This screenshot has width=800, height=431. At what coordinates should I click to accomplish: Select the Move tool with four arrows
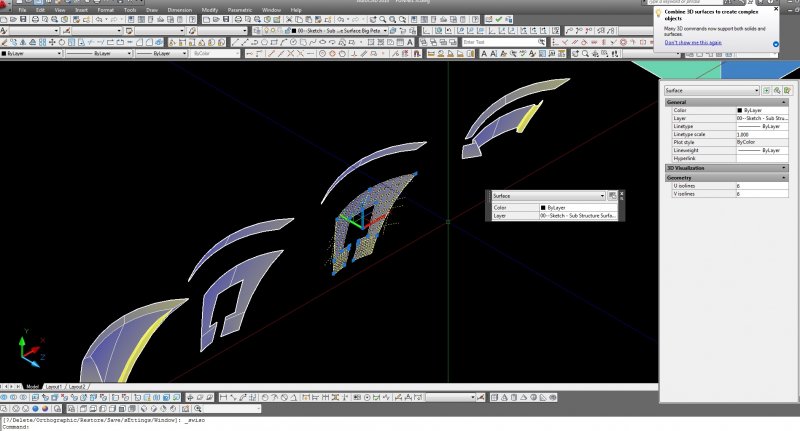coord(52,42)
